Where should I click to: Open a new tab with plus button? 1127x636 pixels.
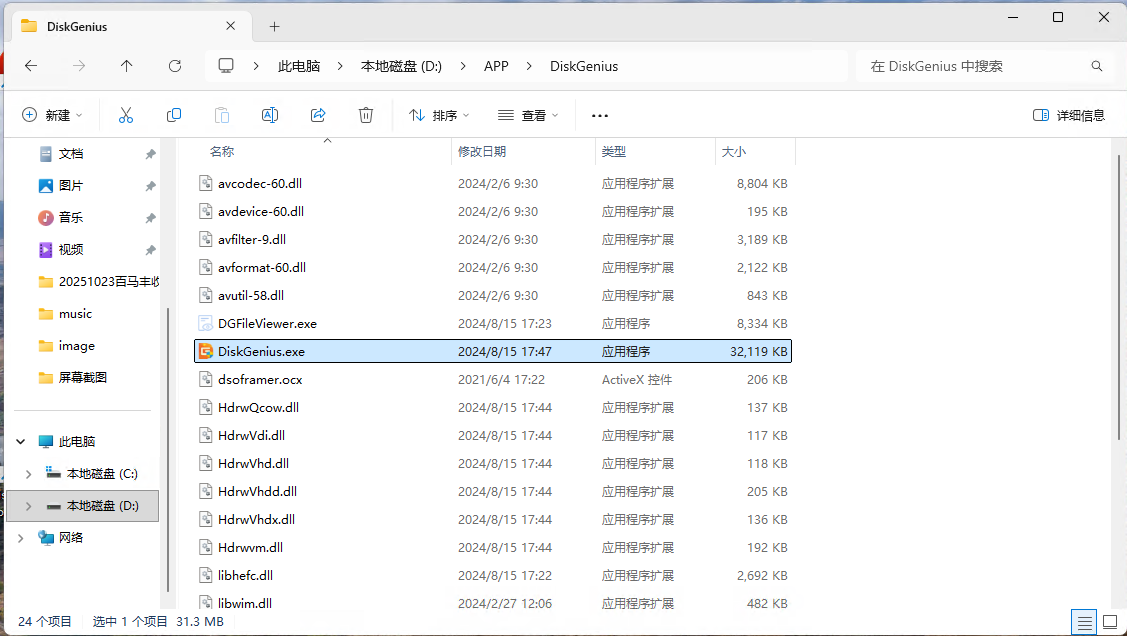tap(274, 26)
